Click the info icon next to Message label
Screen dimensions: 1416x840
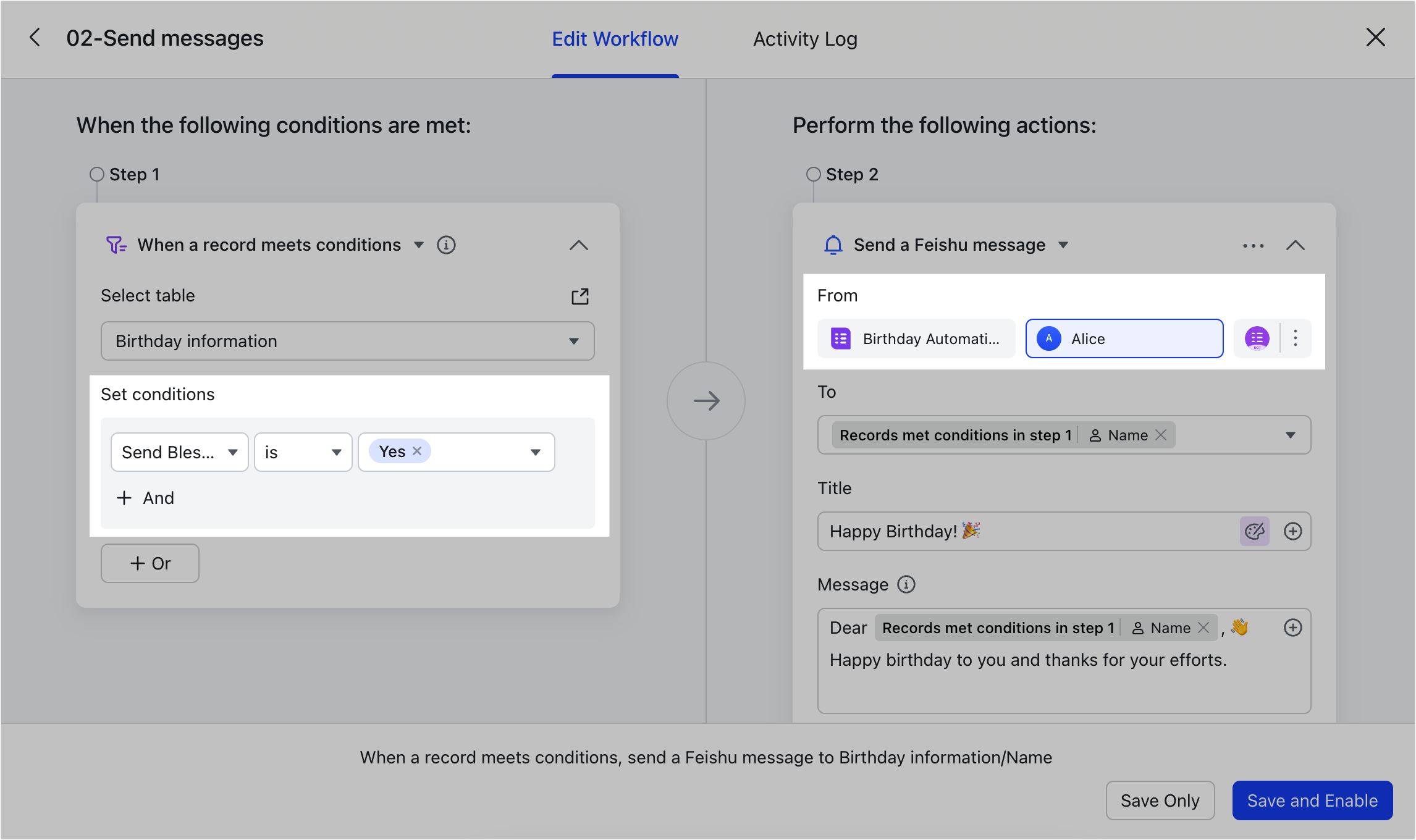pyautogui.click(x=906, y=584)
